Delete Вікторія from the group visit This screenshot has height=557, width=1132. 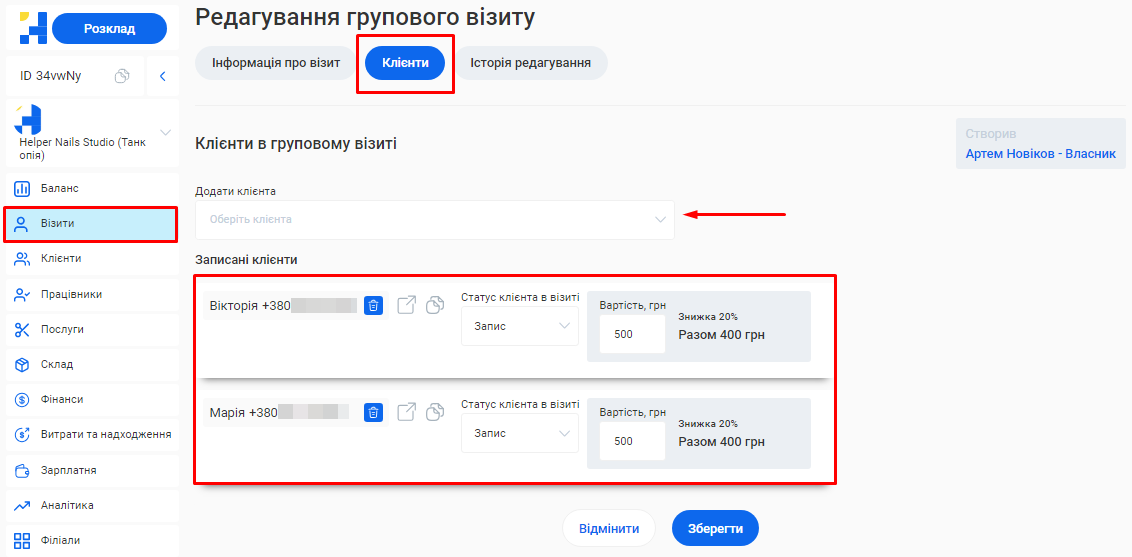tap(373, 306)
